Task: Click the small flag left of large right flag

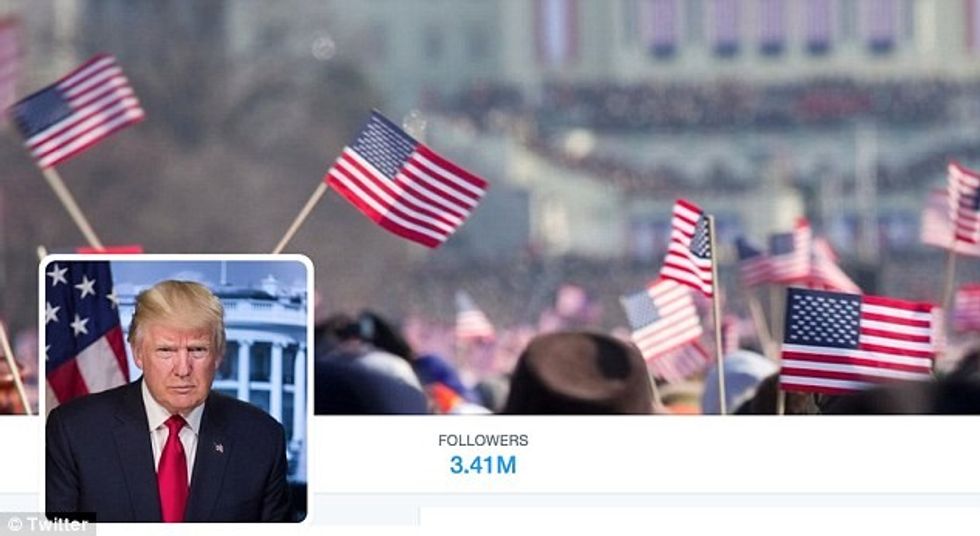Action: pyautogui.click(x=662, y=319)
